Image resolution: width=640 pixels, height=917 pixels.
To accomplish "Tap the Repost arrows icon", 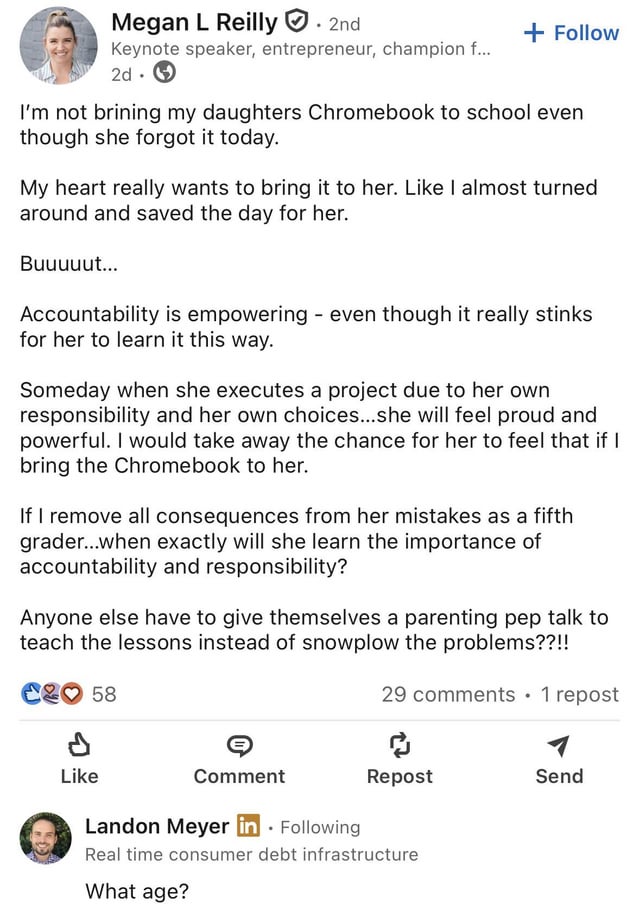I will coord(399,745).
